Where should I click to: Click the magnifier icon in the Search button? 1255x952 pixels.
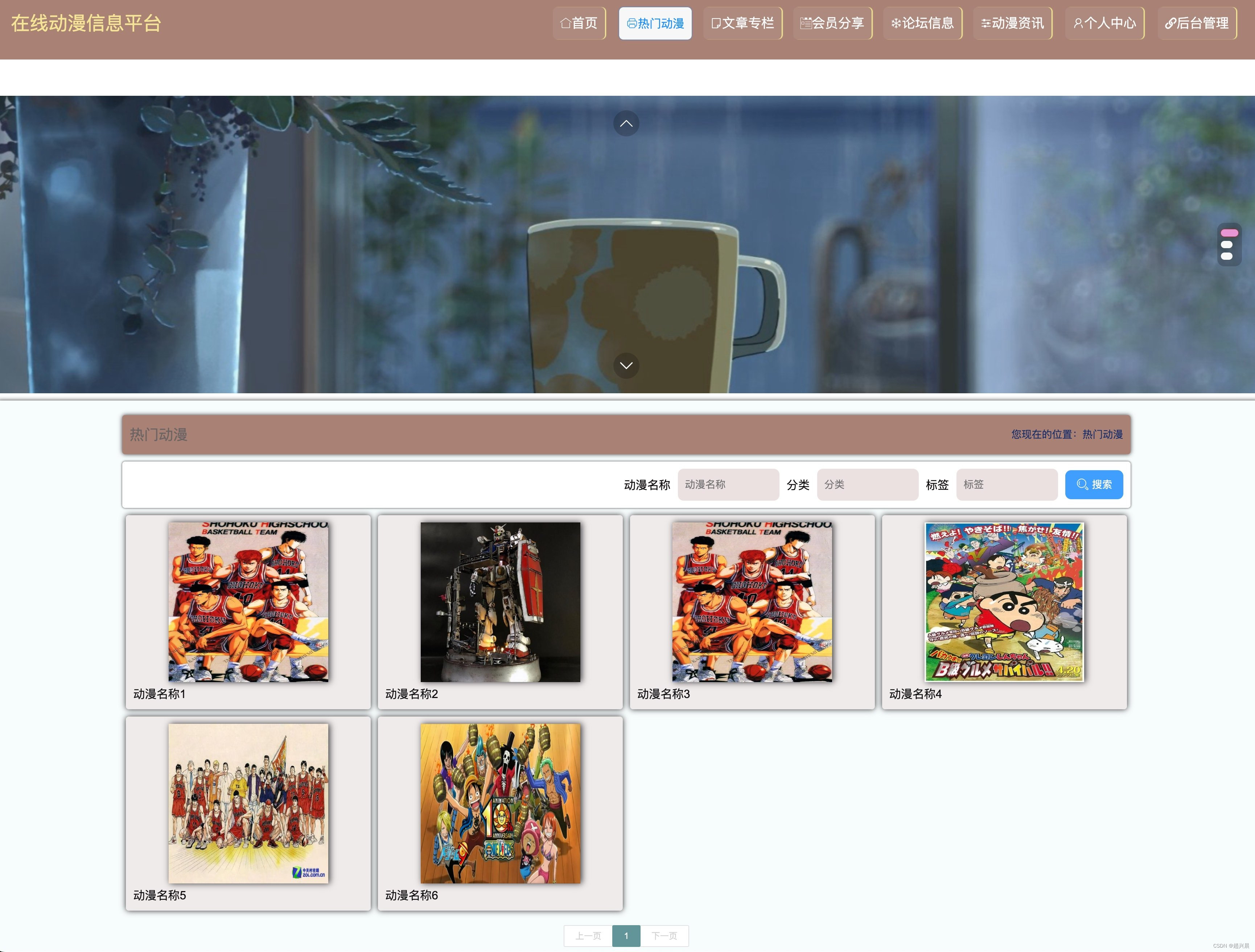pos(1082,484)
